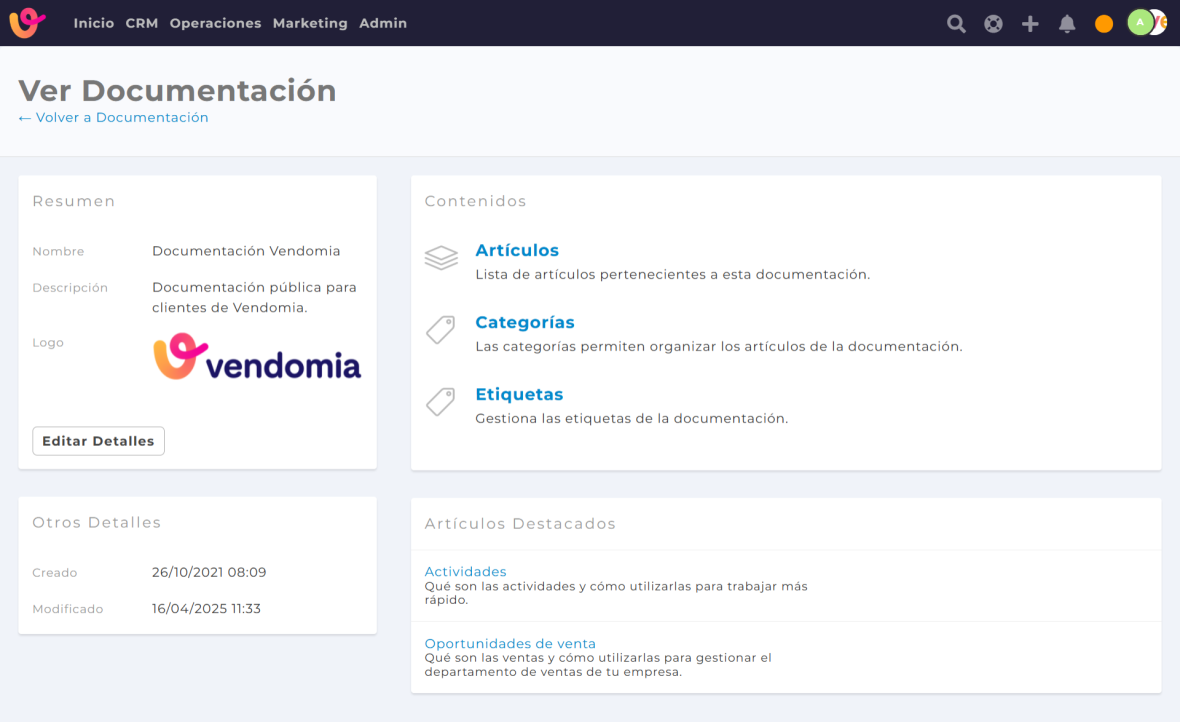Open the green user avatar menu
1180x722 pixels.
(x=1141, y=22)
